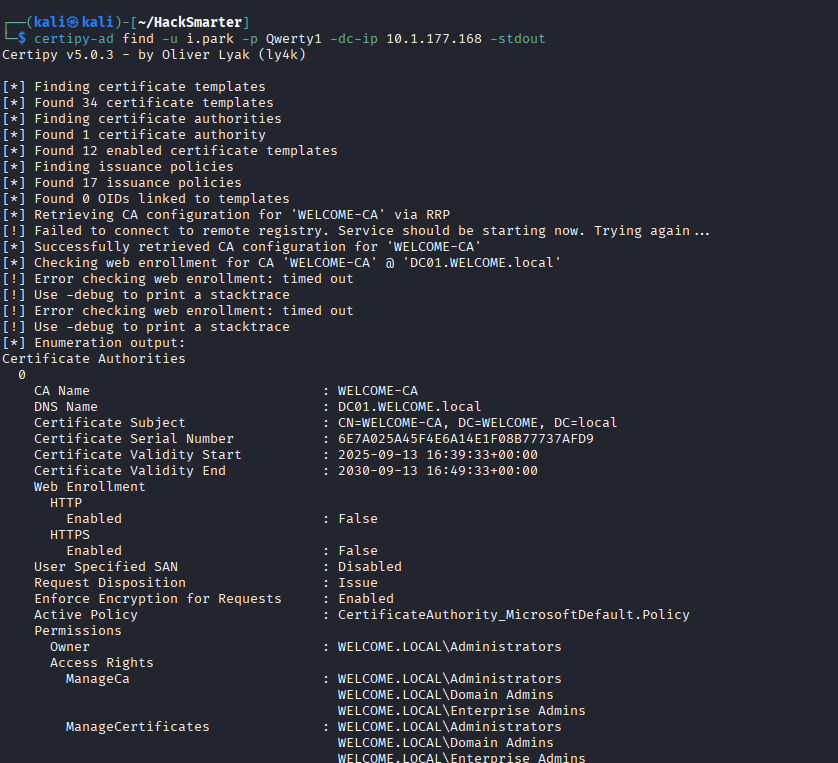
Task: Click the False value under HTTPS Enabled
Action: coord(357,550)
